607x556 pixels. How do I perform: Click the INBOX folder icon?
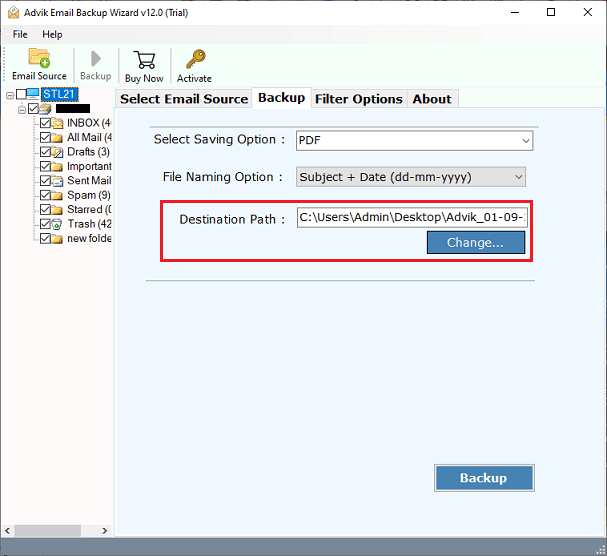click(x=57, y=123)
